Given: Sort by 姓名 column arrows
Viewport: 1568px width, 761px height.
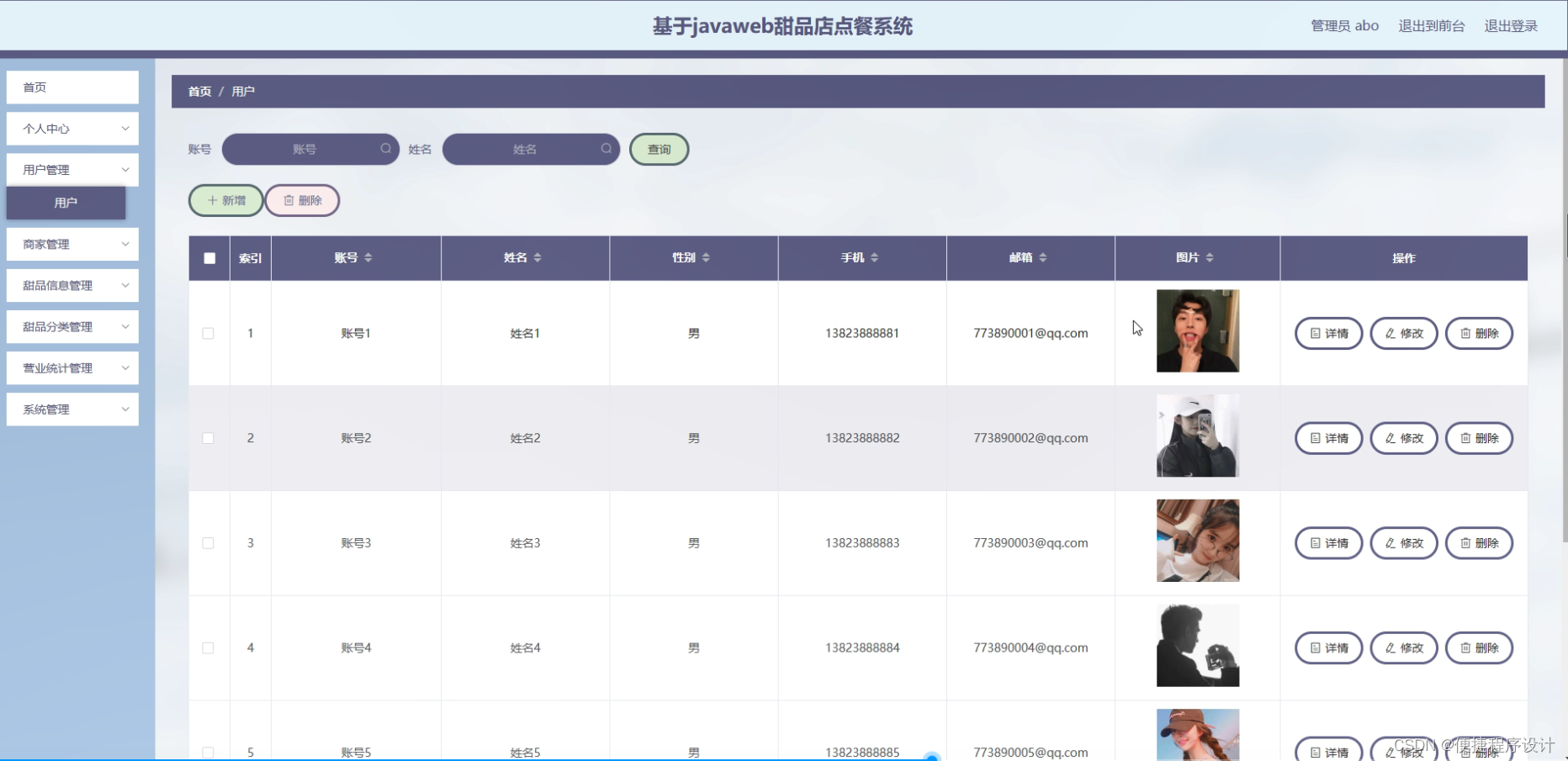Looking at the screenshot, I should point(538,257).
